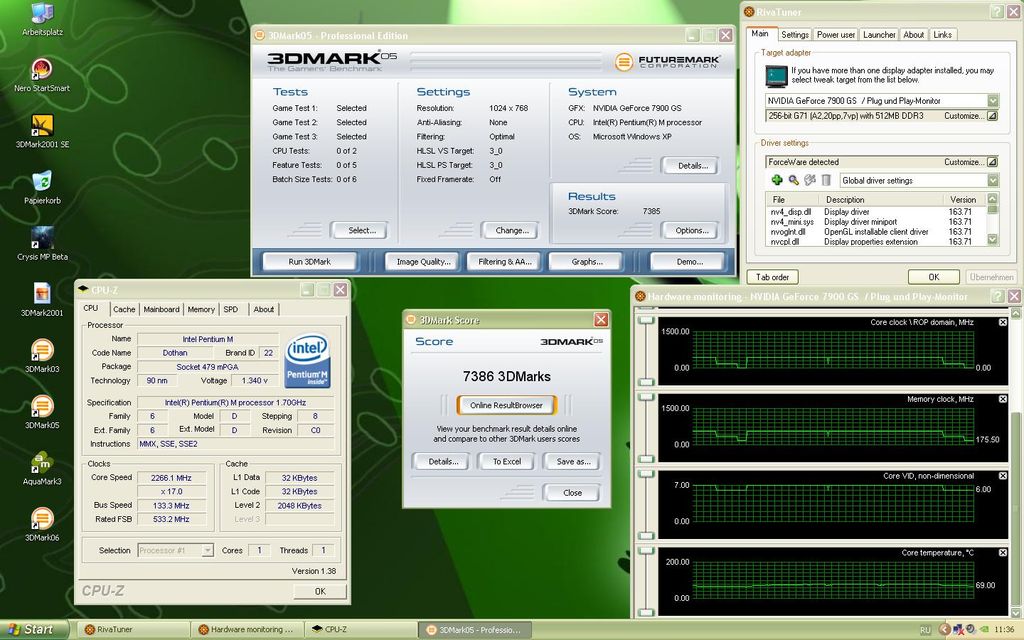
Task: Click OK in the CPU-Z window
Action: (320, 591)
